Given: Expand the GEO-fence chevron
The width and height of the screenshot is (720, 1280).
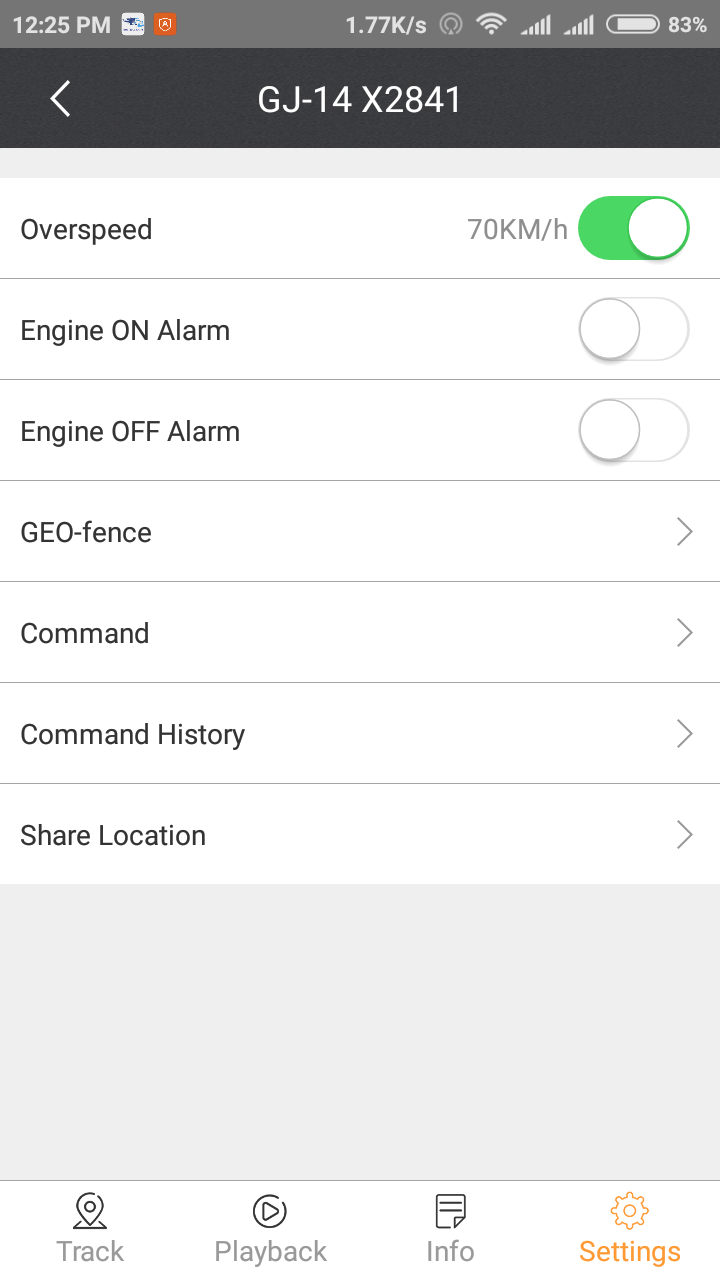Looking at the screenshot, I should [x=685, y=532].
